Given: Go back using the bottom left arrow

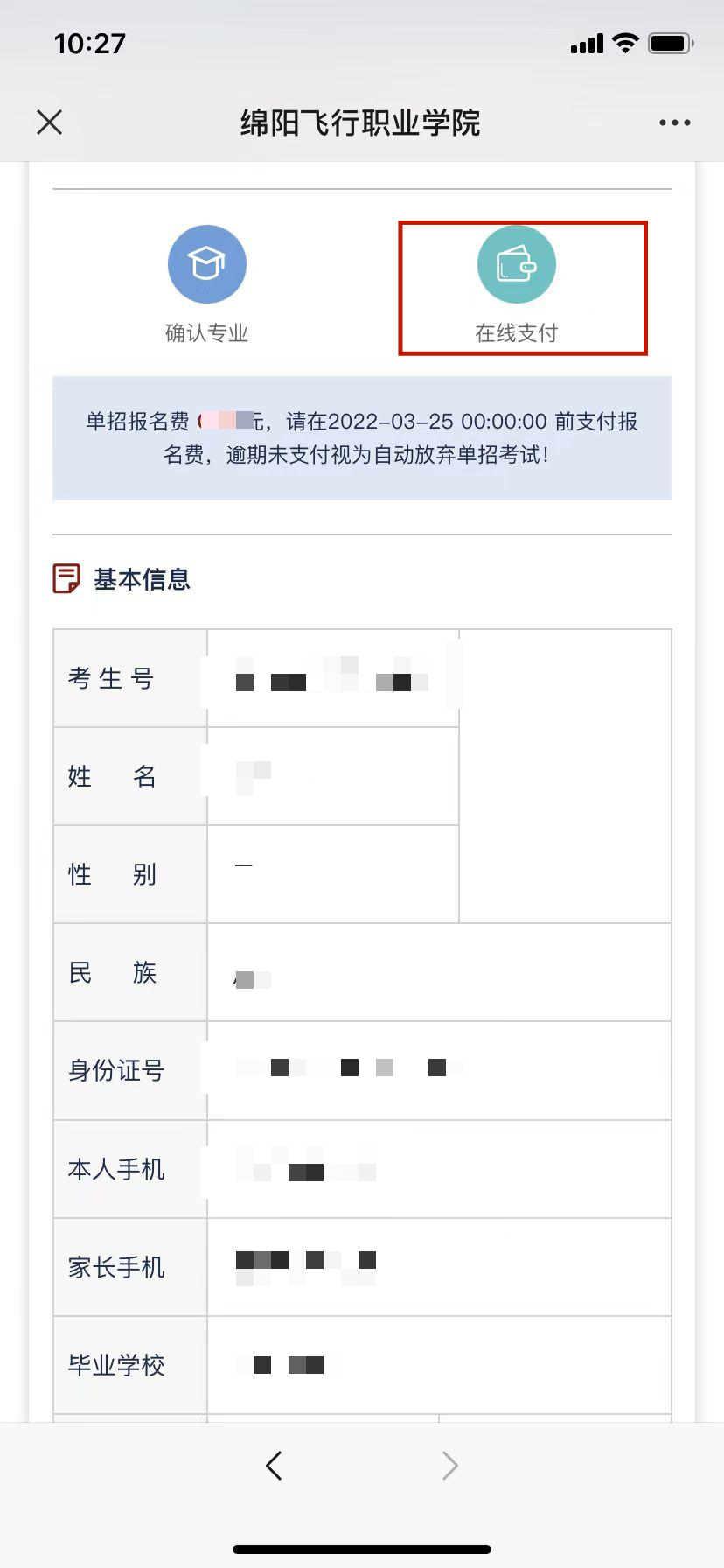Looking at the screenshot, I should tap(274, 1465).
